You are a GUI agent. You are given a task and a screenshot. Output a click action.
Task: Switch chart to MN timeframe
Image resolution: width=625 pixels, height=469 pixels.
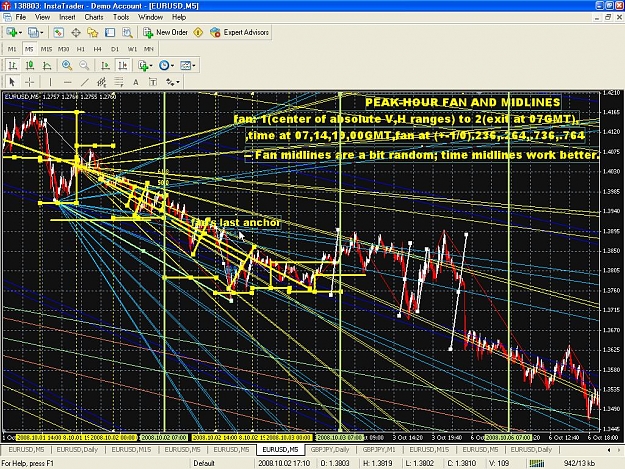(x=149, y=49)
